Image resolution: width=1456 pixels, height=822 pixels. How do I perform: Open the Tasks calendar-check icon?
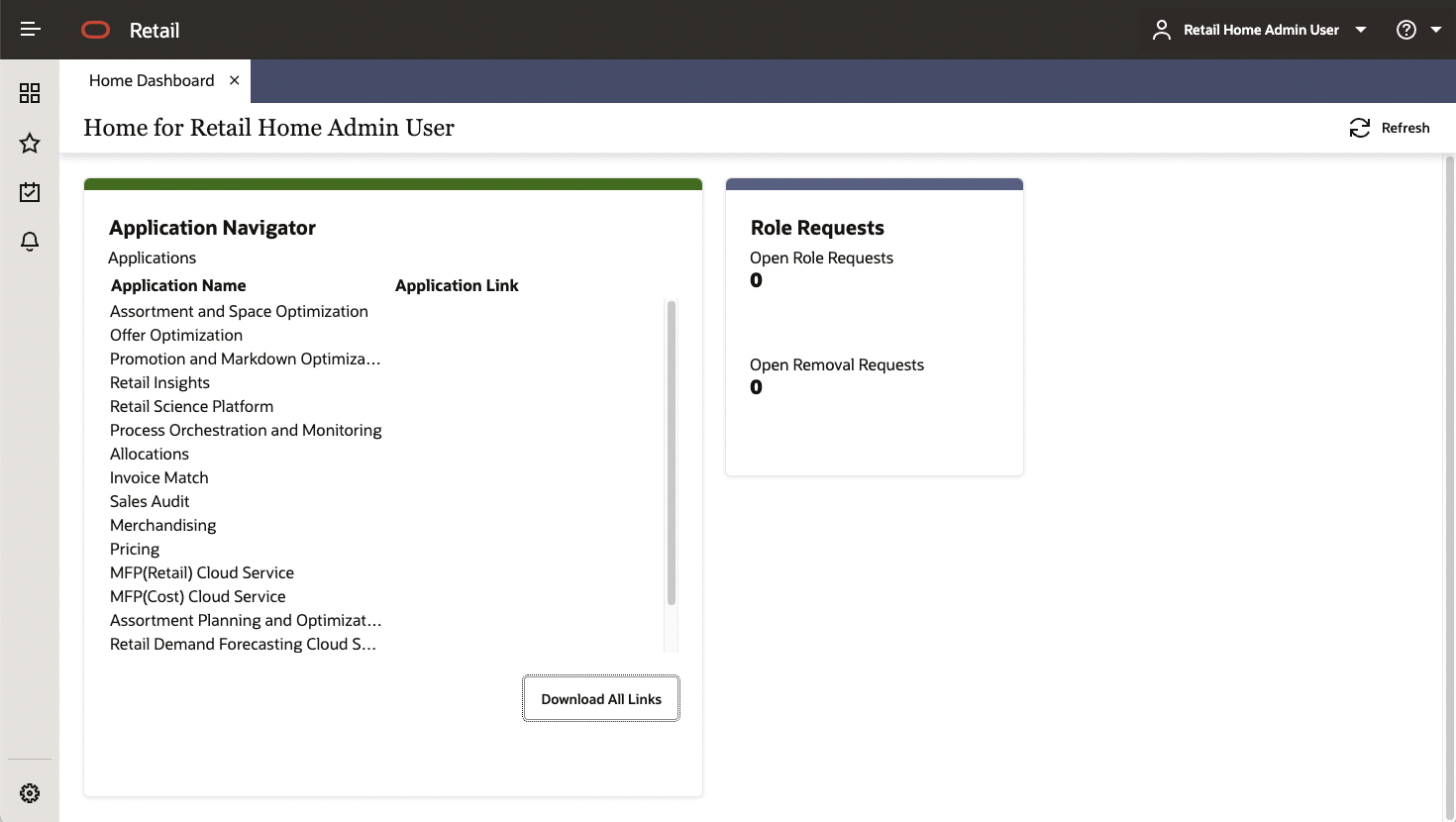(30, 192)
